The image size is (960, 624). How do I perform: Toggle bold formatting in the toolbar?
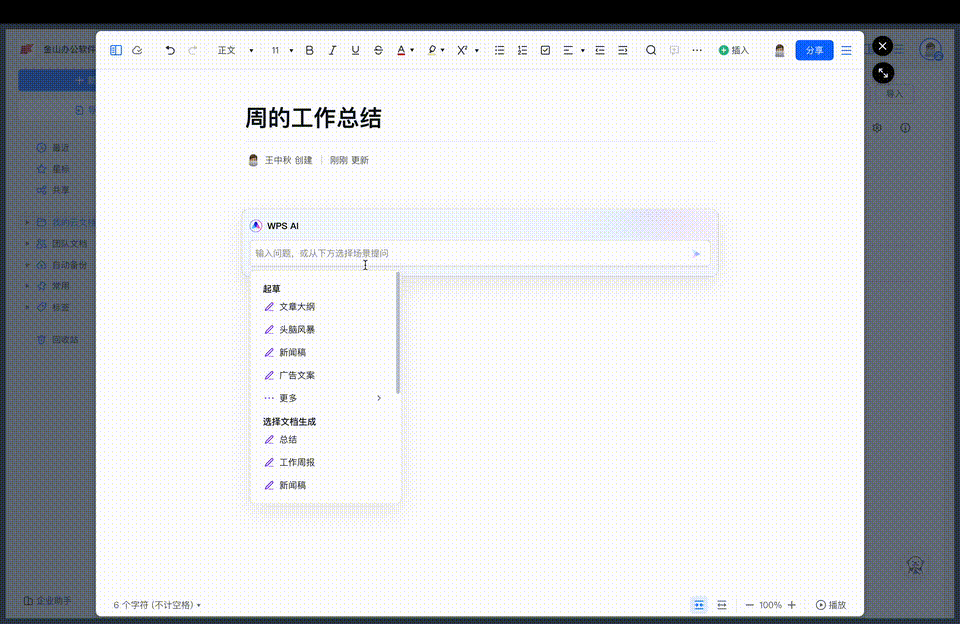tap(309, 49)
